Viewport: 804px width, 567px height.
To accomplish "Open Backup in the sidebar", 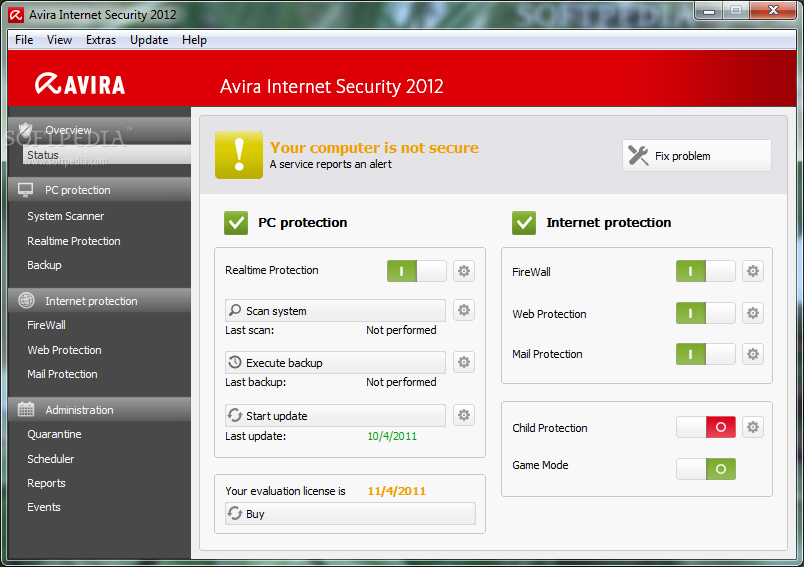I will (x=44, y=265).
